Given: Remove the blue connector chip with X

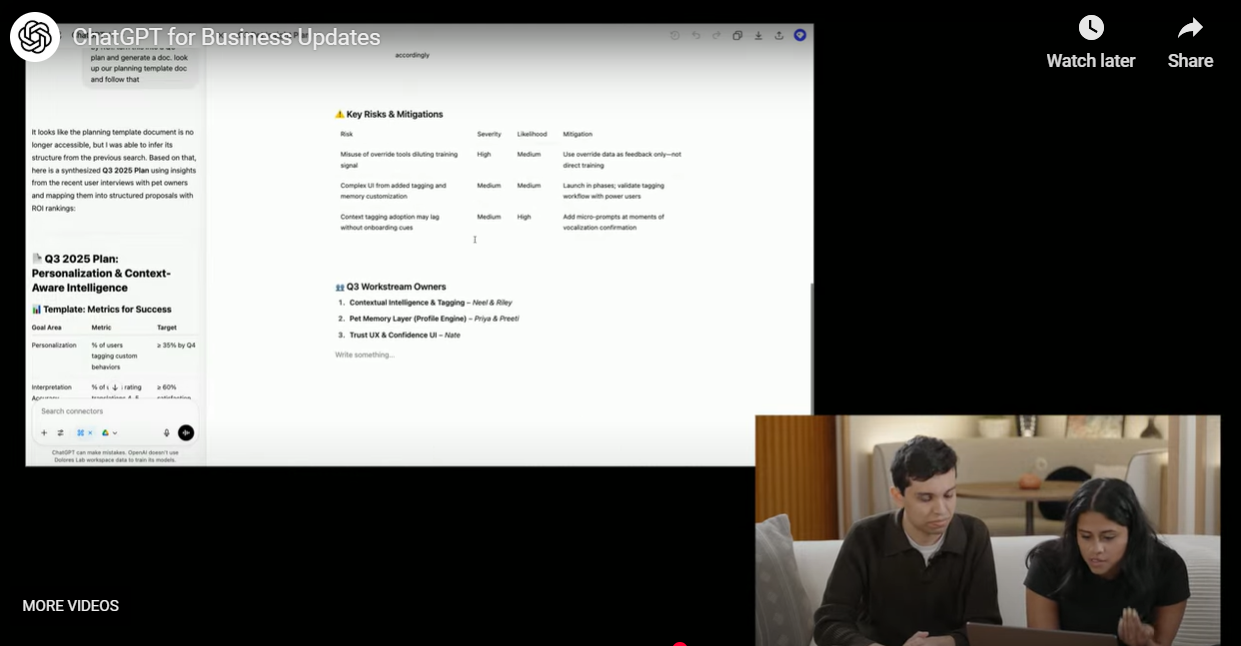Looking at the screenshot, I should (x=89, y=433).
